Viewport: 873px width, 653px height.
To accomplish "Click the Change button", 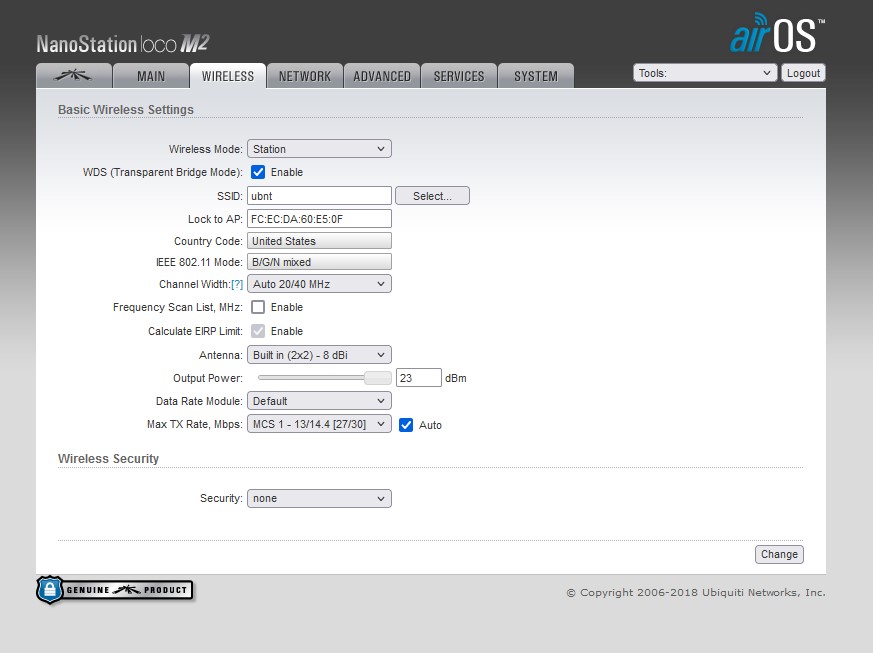I will pyautogui.click(x=779, y=554).
